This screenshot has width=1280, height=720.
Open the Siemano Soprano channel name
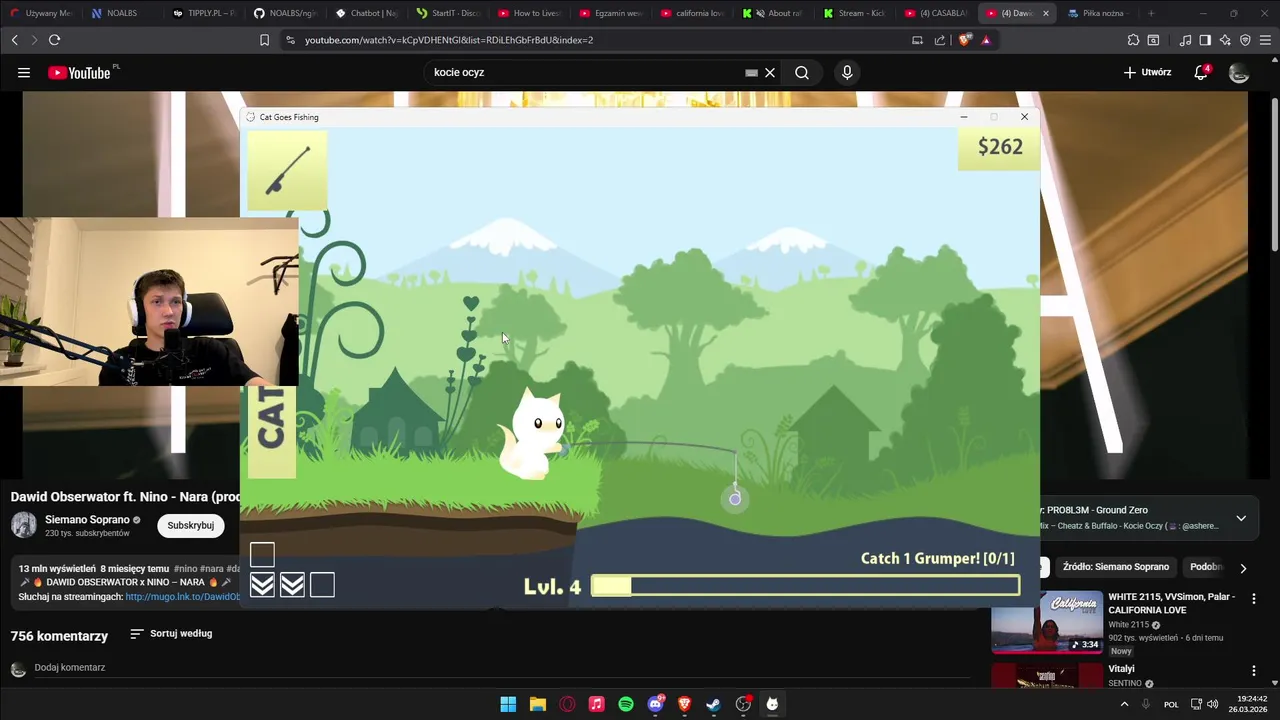tap(87, 520)
